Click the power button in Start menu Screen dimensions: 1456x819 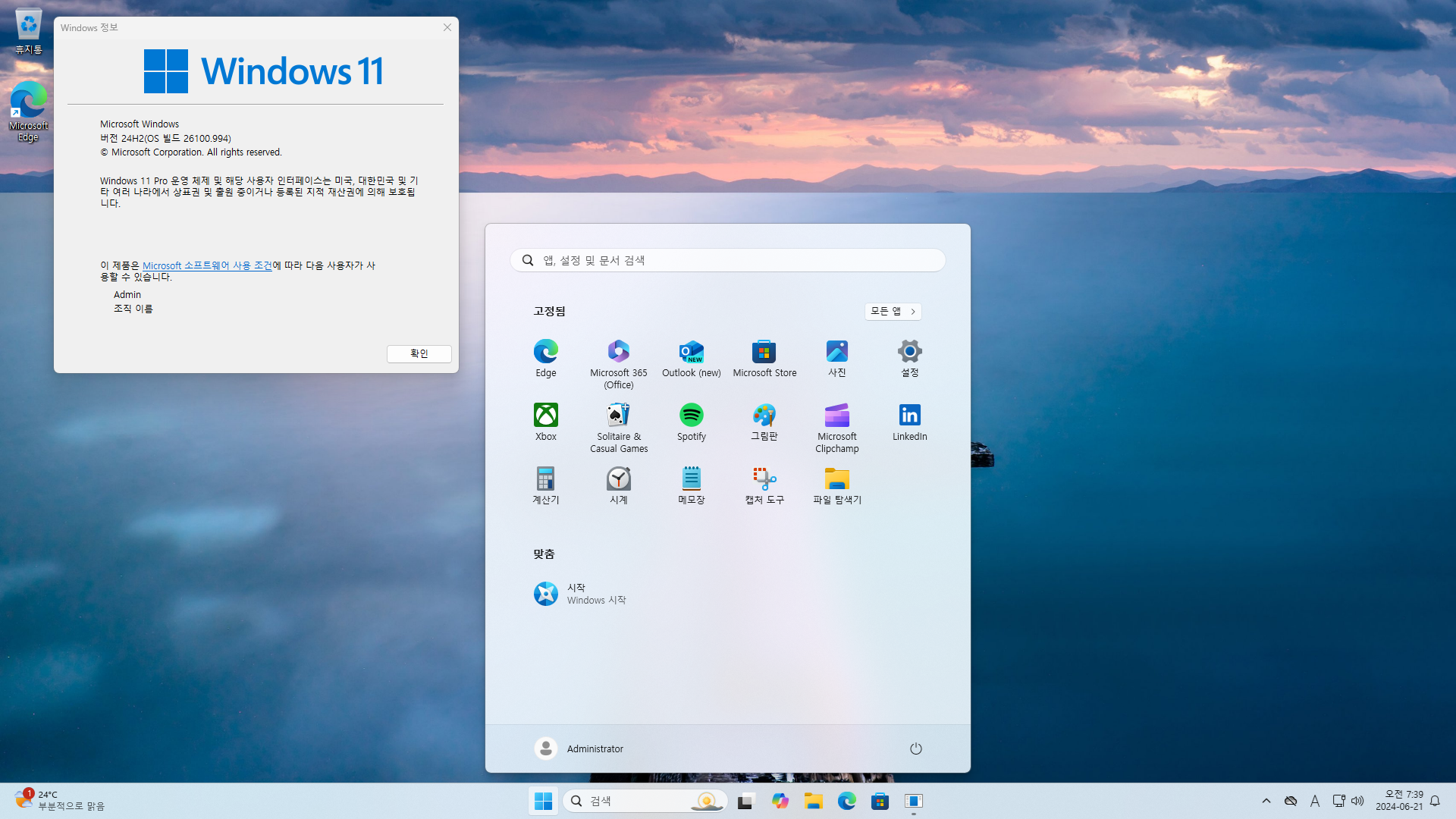pyautogui.click(x=915, y=748)
